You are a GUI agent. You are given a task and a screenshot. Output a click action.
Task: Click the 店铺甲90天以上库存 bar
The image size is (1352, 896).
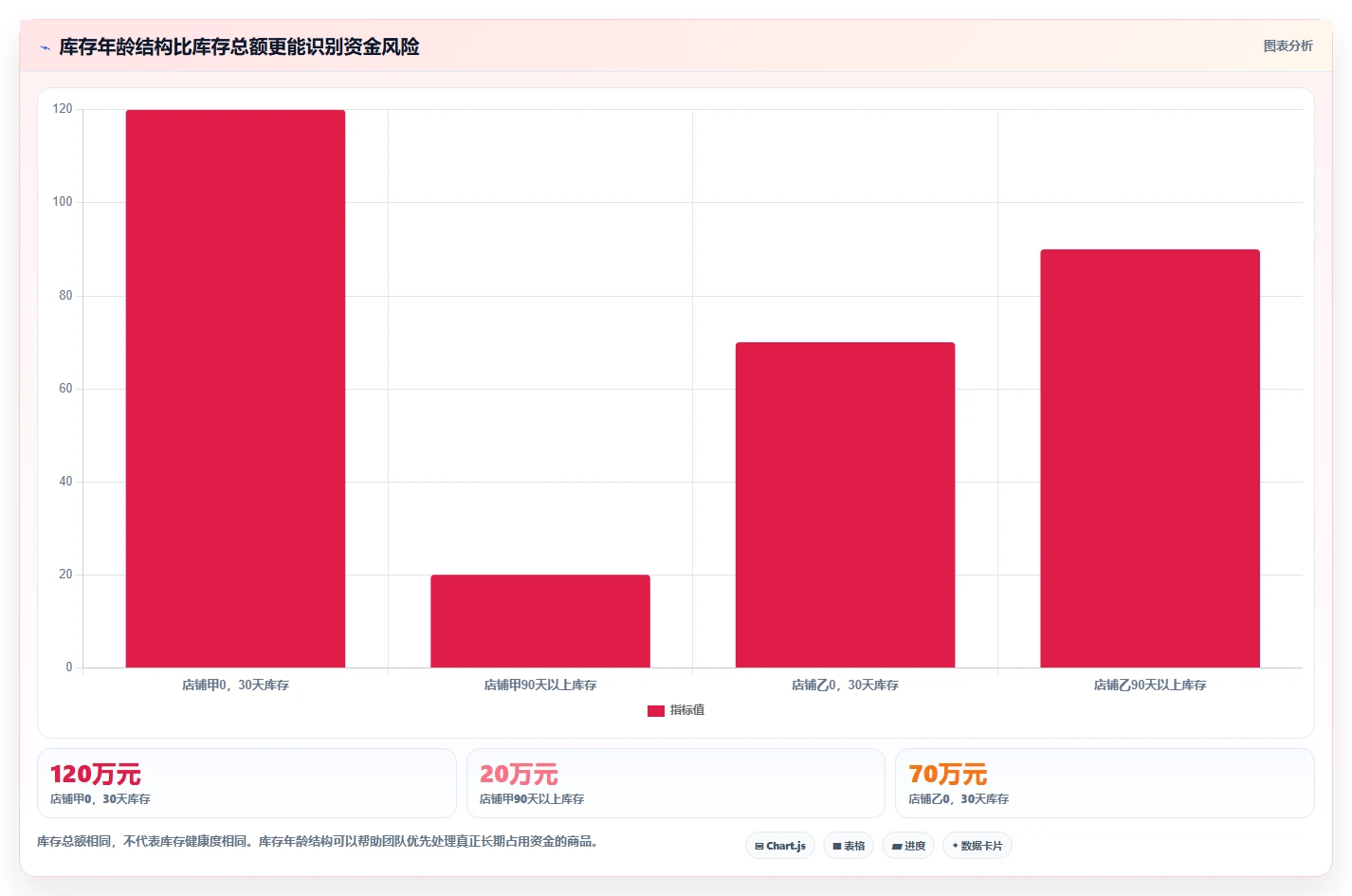click(x=540, y=621)
